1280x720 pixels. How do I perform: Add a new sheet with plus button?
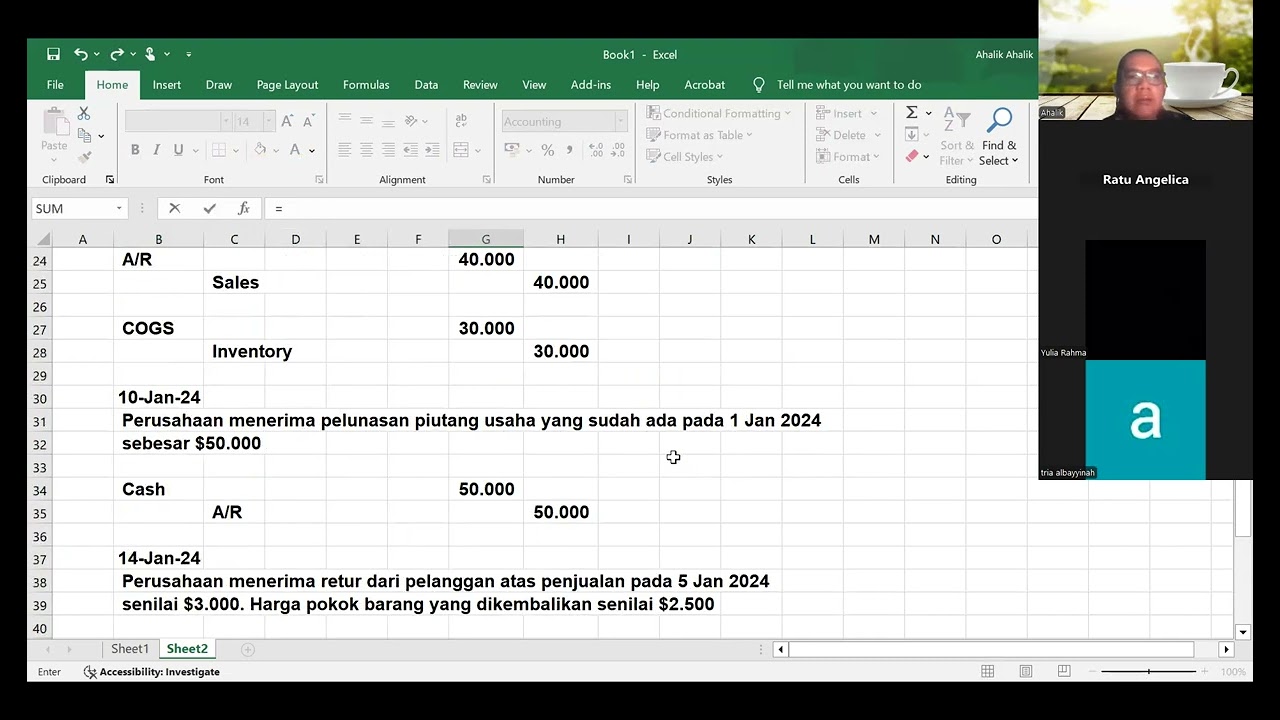click(x=248, y=649)
